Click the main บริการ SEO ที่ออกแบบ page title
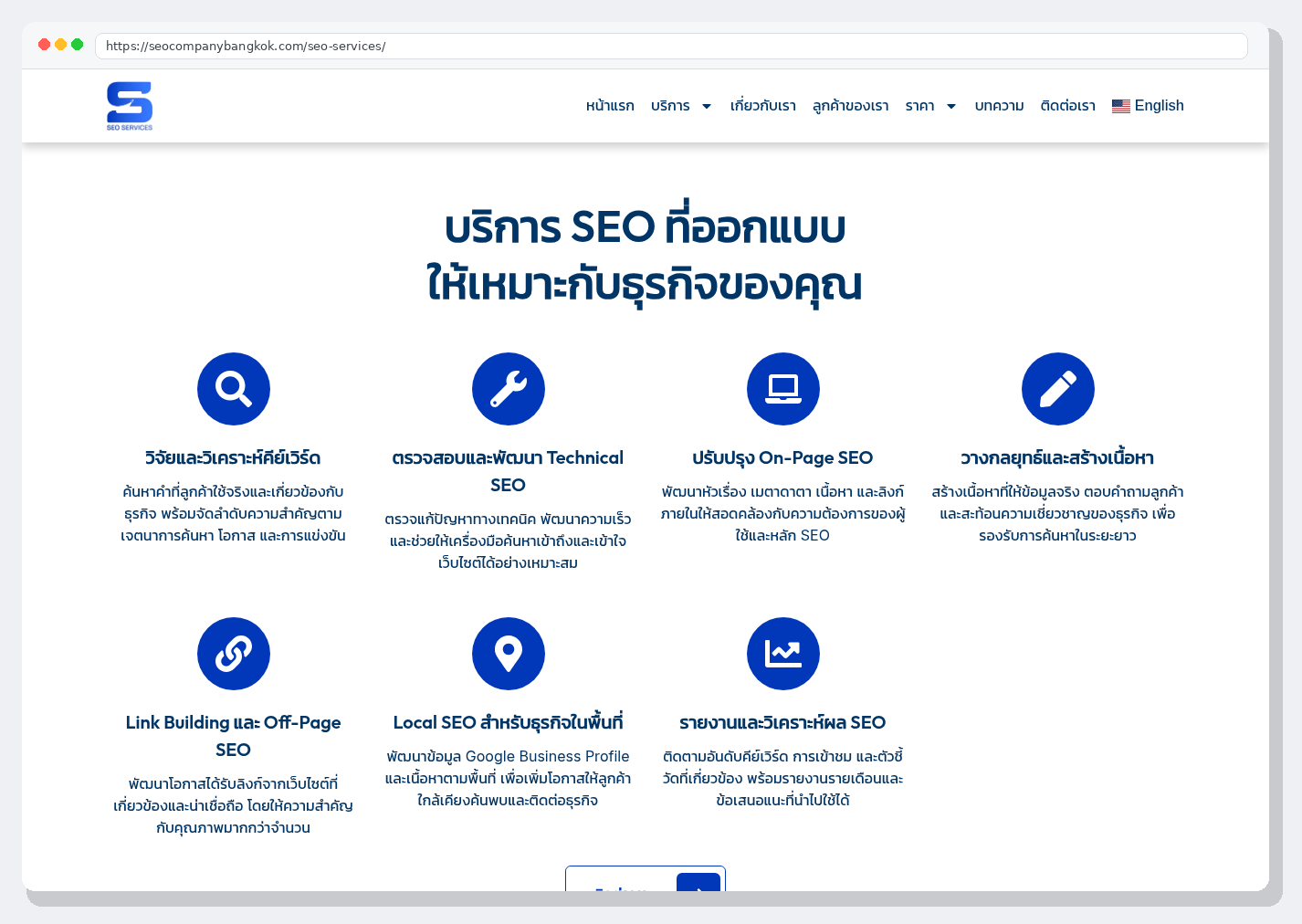1302x924 pixels. tap(646, 256)
